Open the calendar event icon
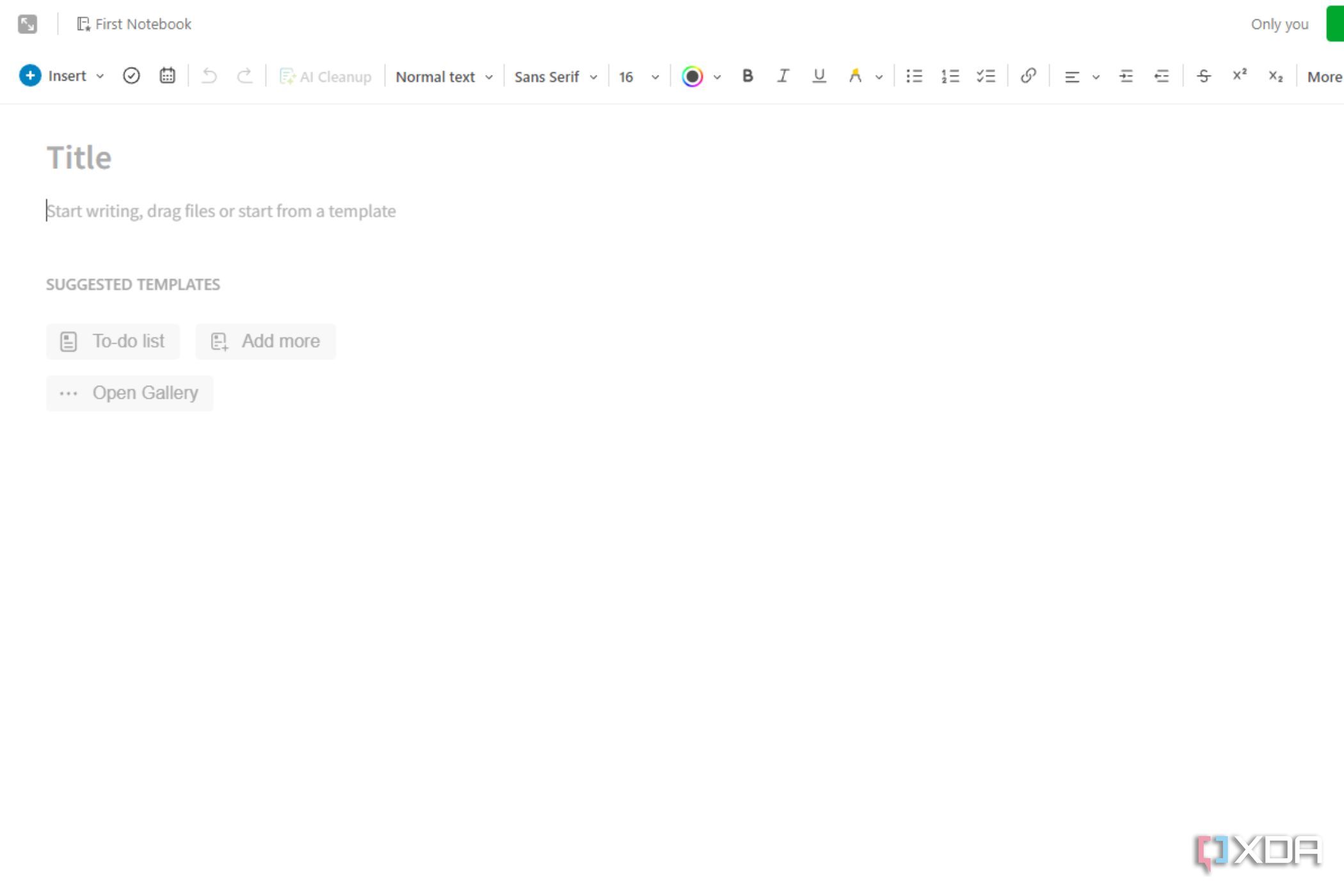1344x896 pixels. tap(167, 76)
